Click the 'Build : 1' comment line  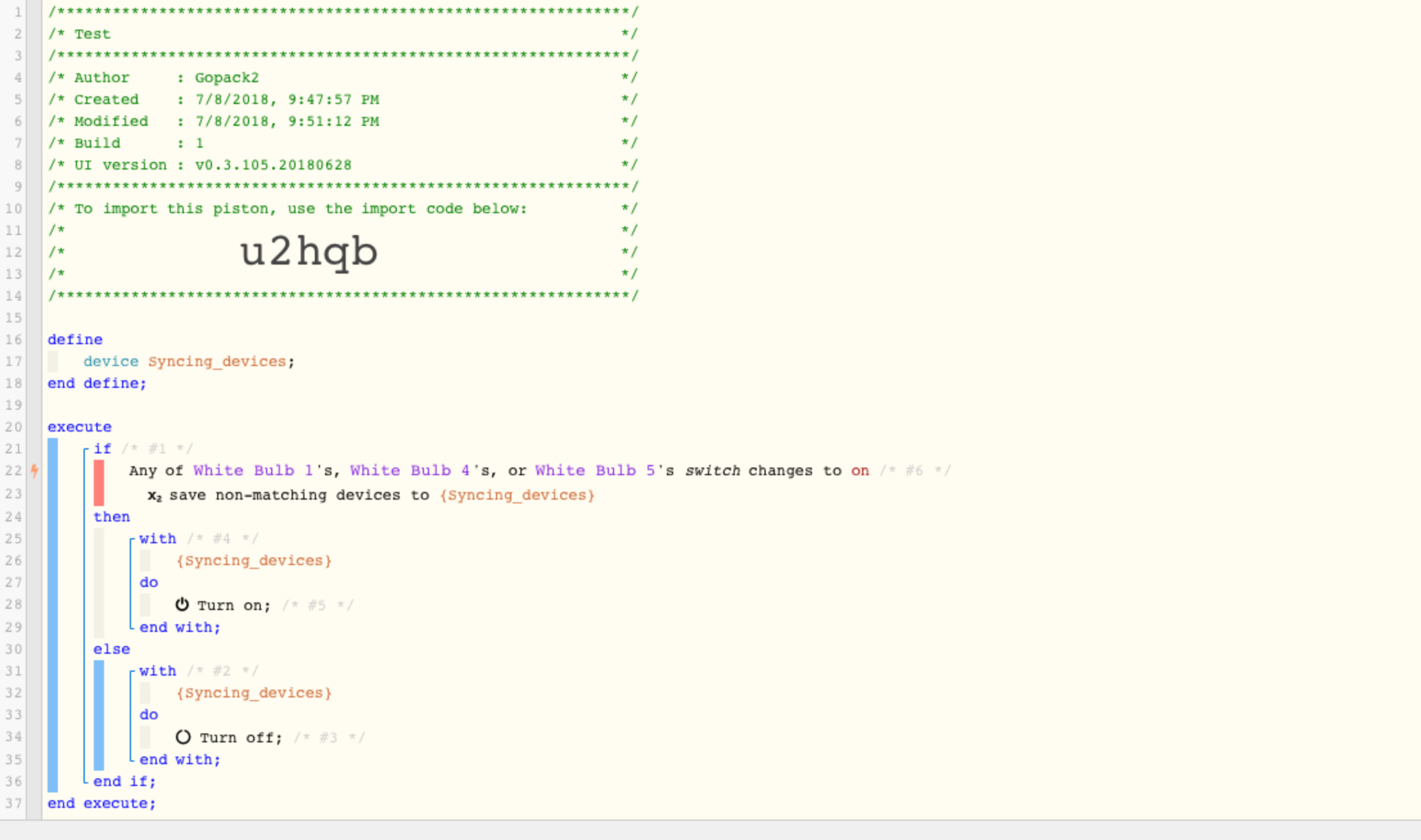[x=343, y=143]
